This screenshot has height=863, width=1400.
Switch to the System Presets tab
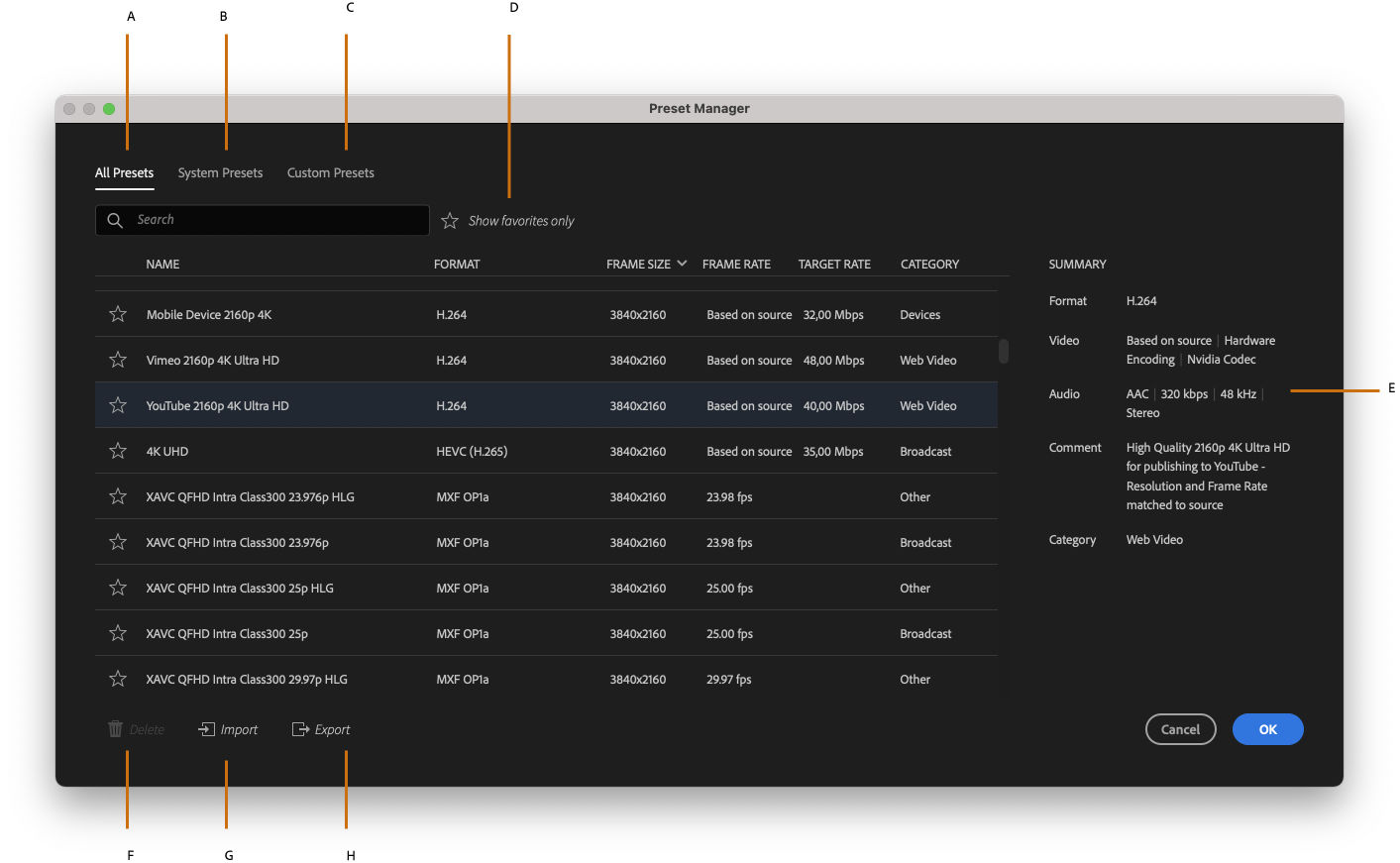(x=220, y=172)
